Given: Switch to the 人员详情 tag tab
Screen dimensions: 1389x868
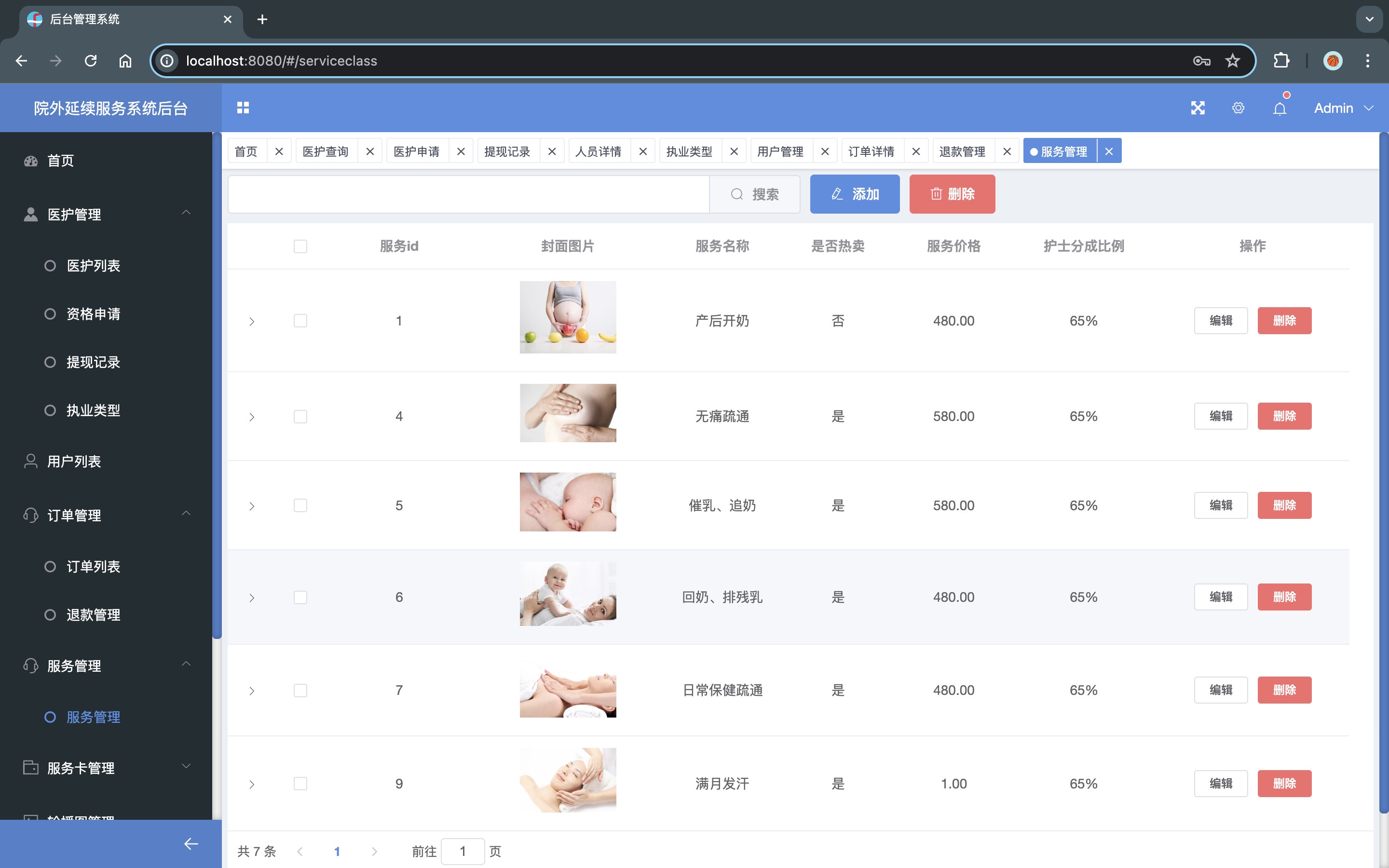Looking at the screenshot, I should point(599,151).
